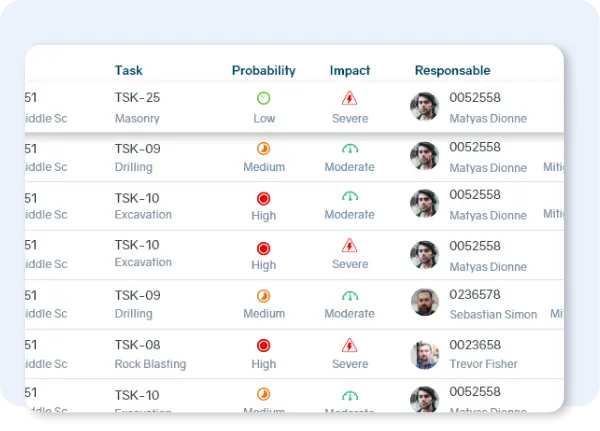Click the Low probability icon for TSK-25
Screen dimensions: 600x431
coord(264,99)
